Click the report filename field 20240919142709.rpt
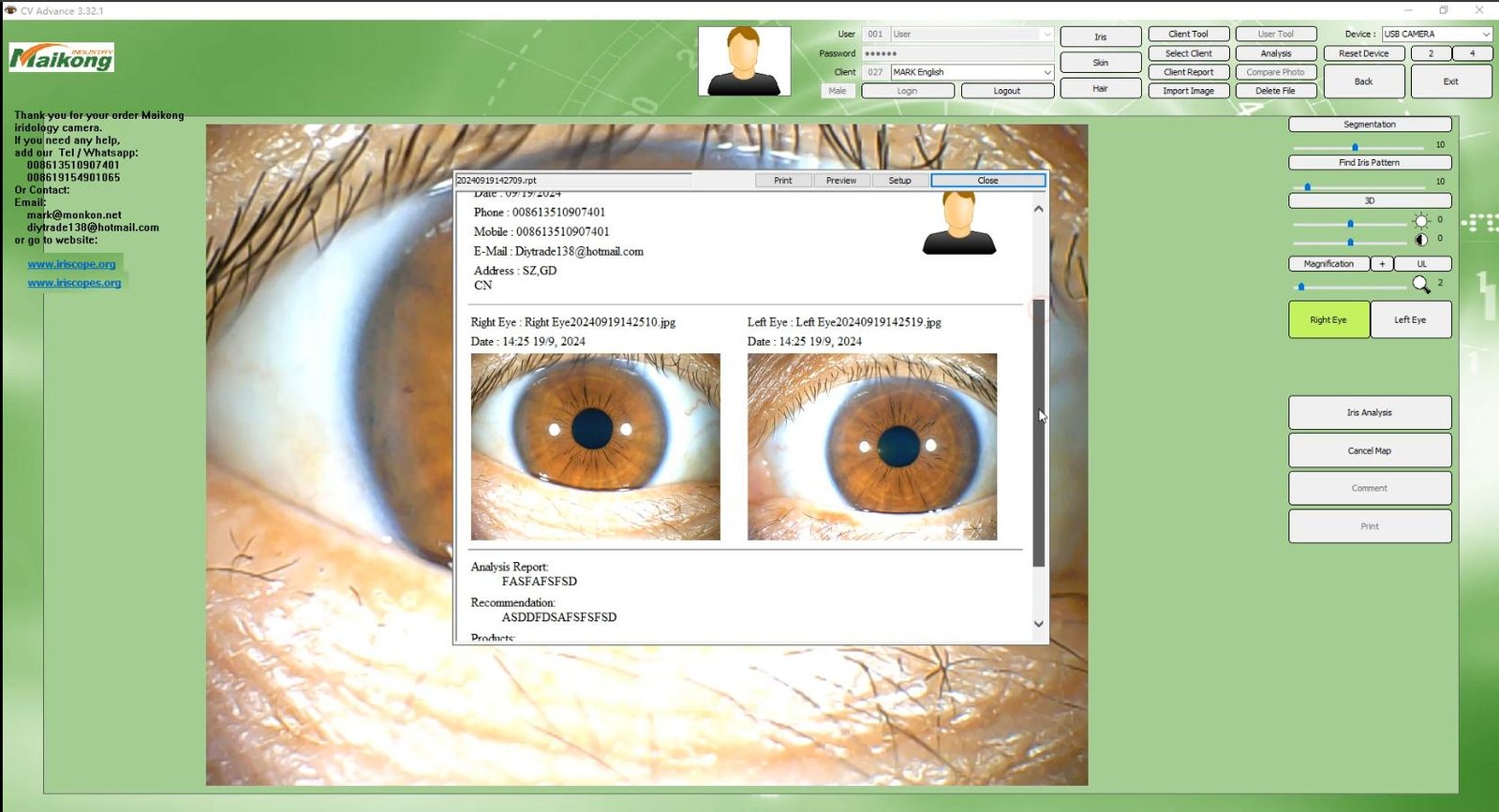The width and height of the screenshot is (1499, 812). tap(573, 180)
